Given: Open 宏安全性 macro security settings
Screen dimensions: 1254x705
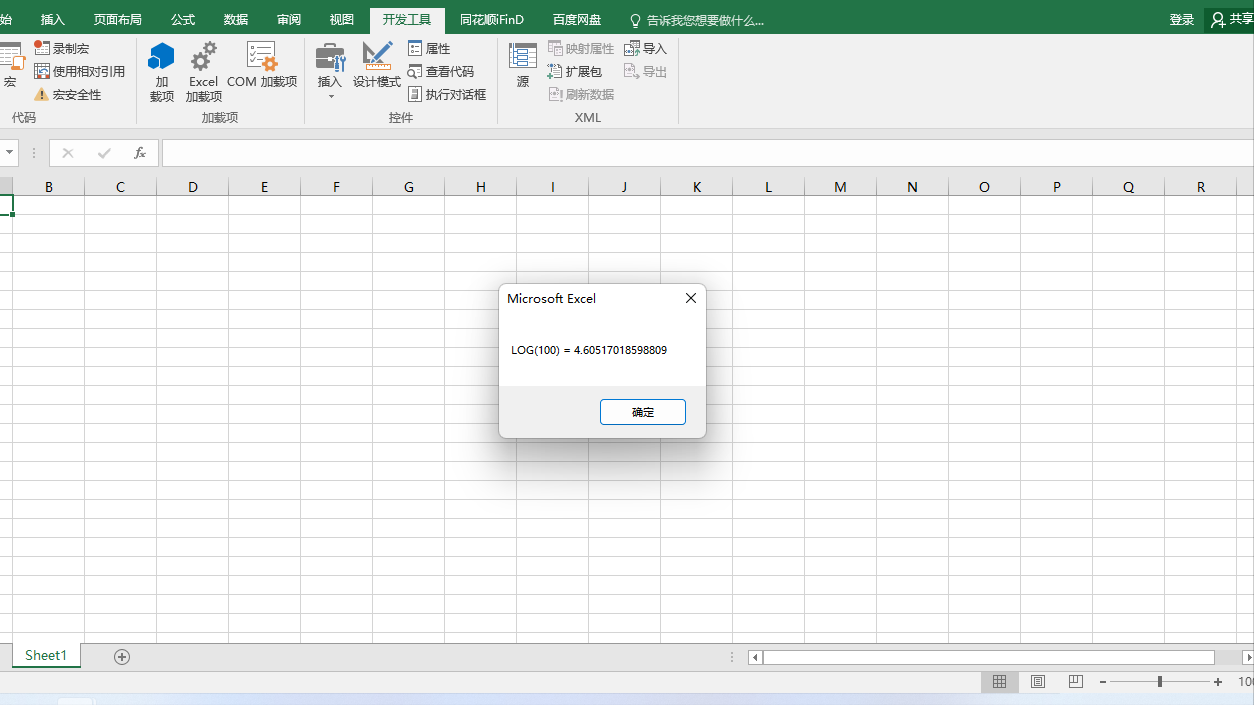Looking at the screenshot, I should [x=67, y=94].
